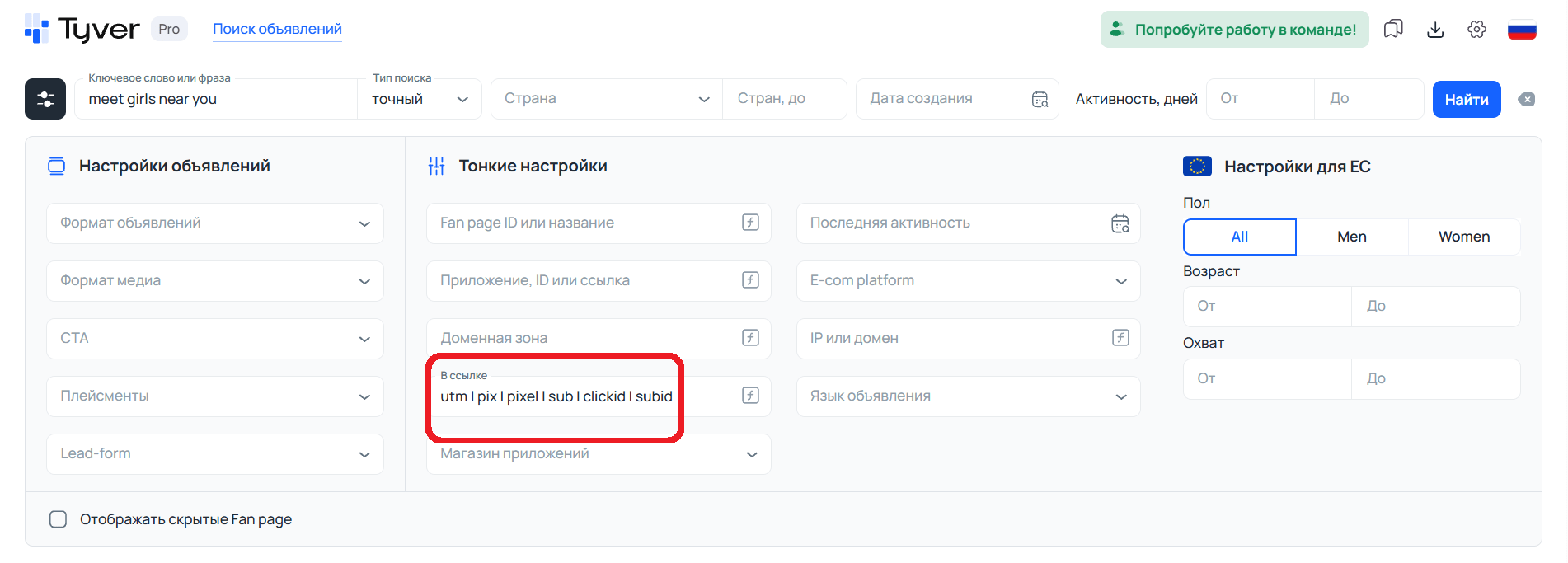Expand Lead-form dropdown
Viewport: 1568px width, 563px height.
[215, 454]
